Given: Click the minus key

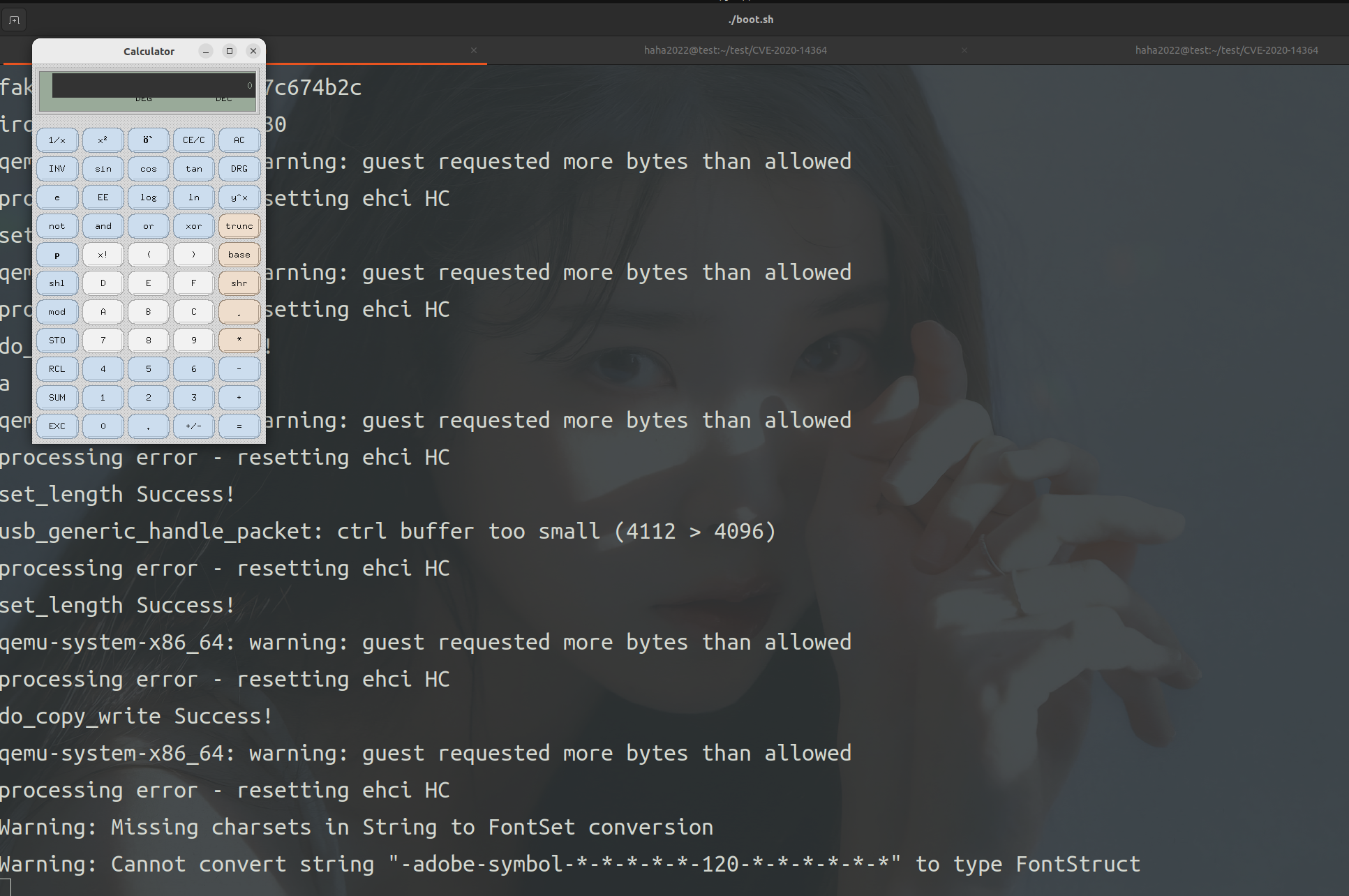Looking at the screenshot, I should [239, 369].
